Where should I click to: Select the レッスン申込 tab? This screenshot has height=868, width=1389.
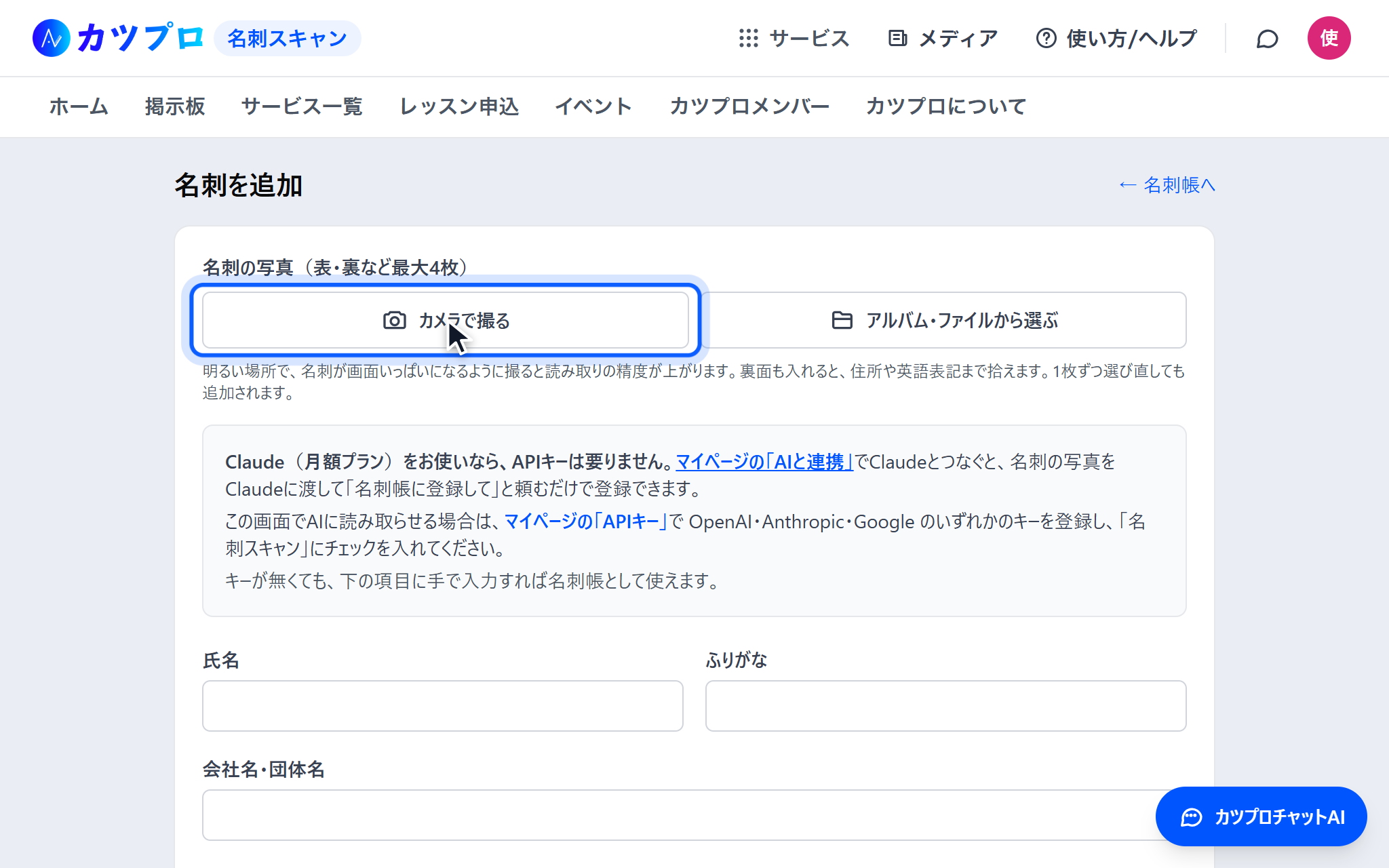[x=459, y=106]
